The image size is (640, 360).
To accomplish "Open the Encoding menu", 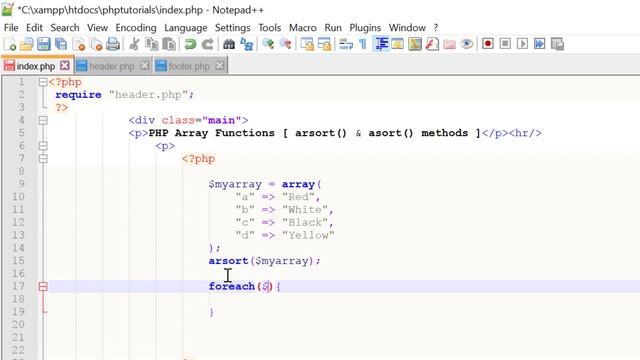I will click(x=136, y=28).
